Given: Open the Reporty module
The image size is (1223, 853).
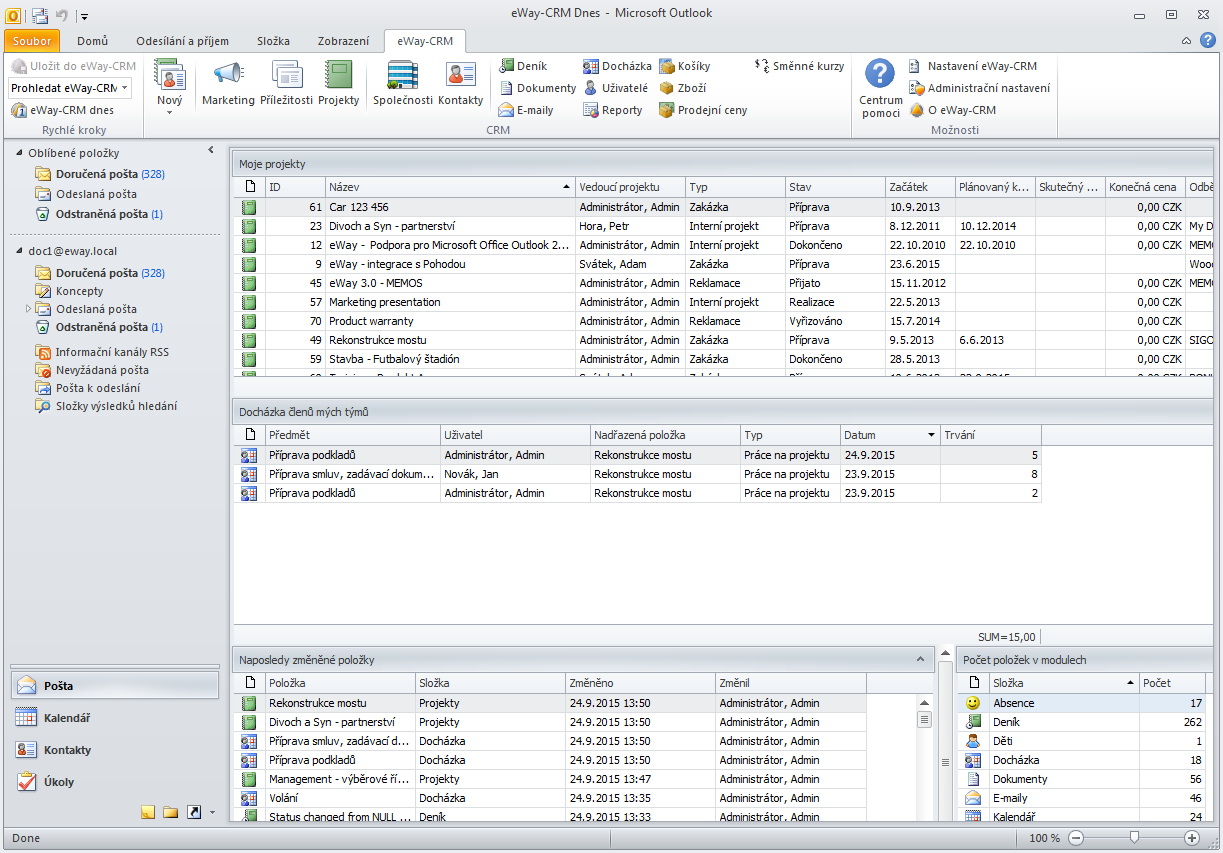Looking at the screenshot, I should click(613, 110).
